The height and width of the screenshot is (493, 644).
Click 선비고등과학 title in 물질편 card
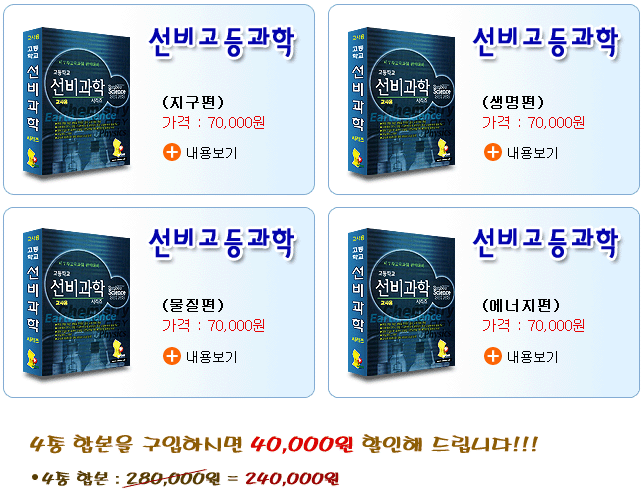(x=222, y=243)
